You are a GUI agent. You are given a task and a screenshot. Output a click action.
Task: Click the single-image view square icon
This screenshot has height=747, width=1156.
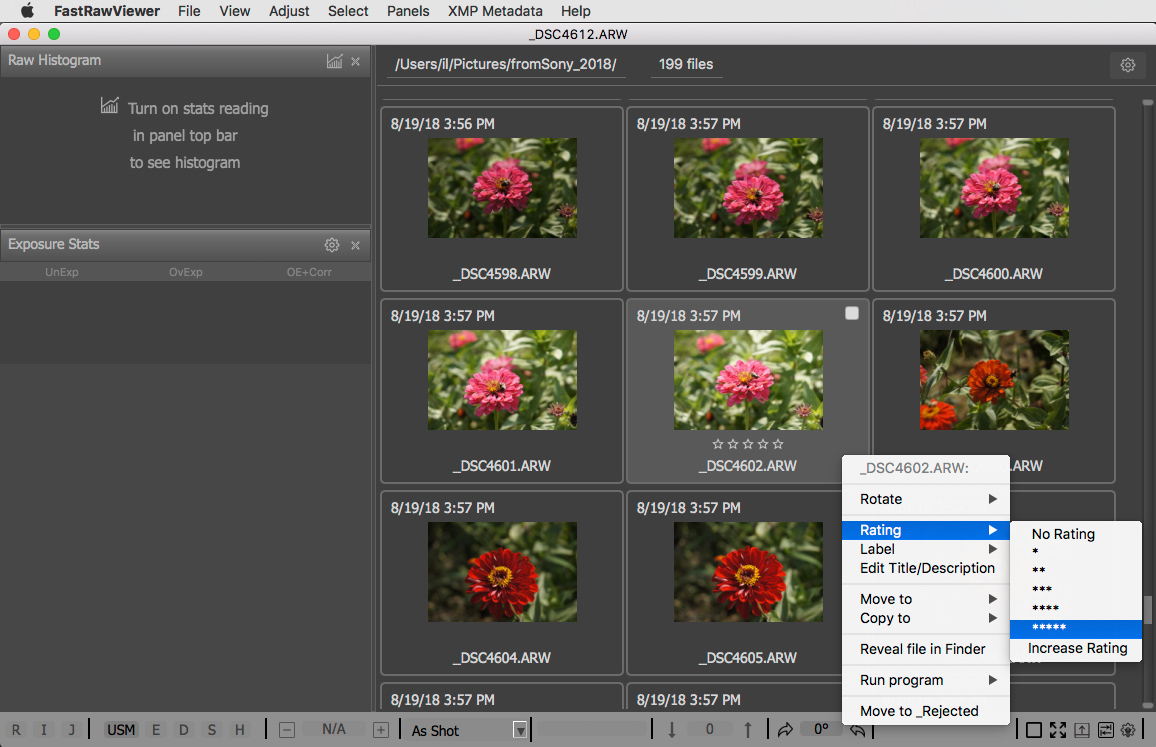click(x=1034, y=730)
